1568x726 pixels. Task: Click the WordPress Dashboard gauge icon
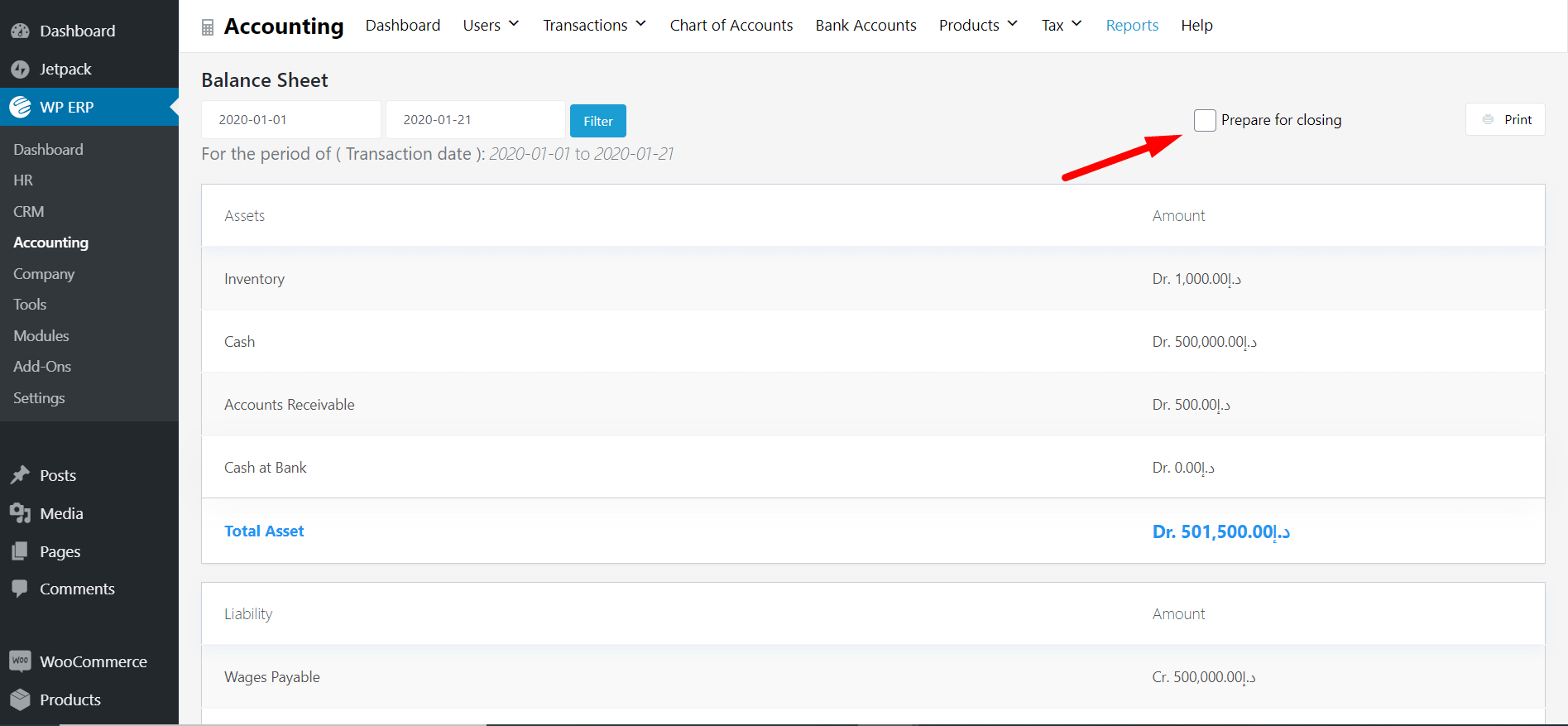21,31
